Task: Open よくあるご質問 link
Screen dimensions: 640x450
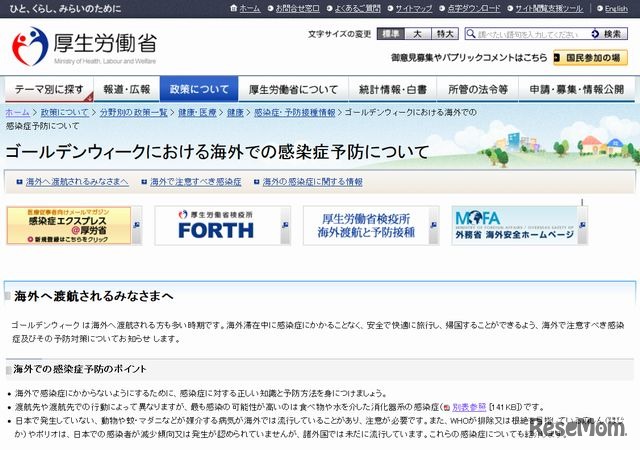Action: pyautogui.click(x=358, y=8)
